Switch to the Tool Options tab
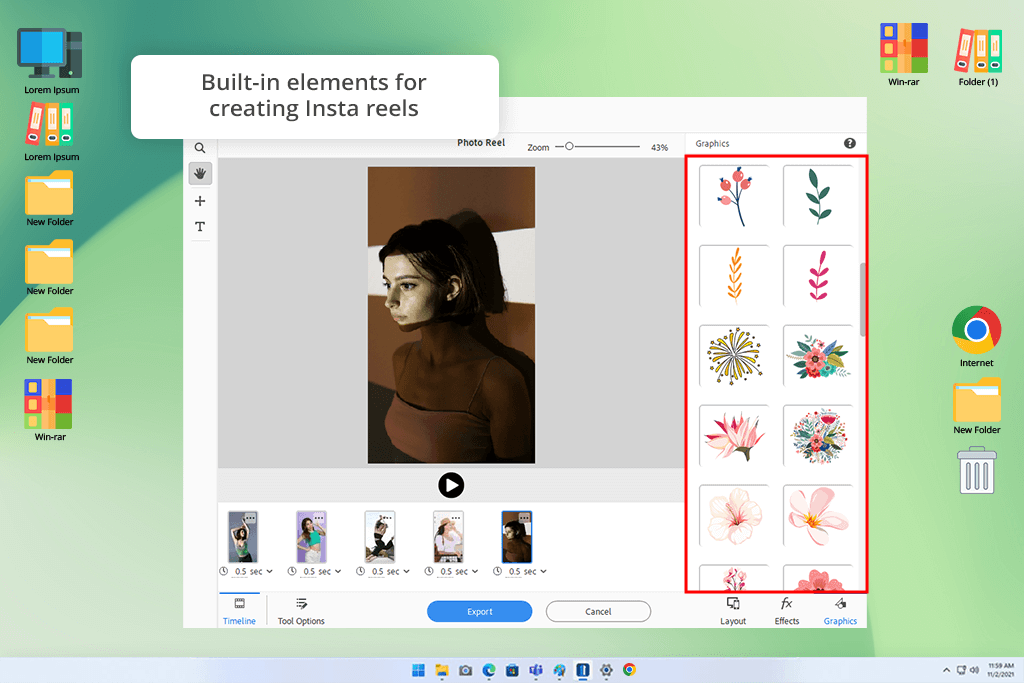This screenshot has width=1024, height=683. click(x=301, y=611)
